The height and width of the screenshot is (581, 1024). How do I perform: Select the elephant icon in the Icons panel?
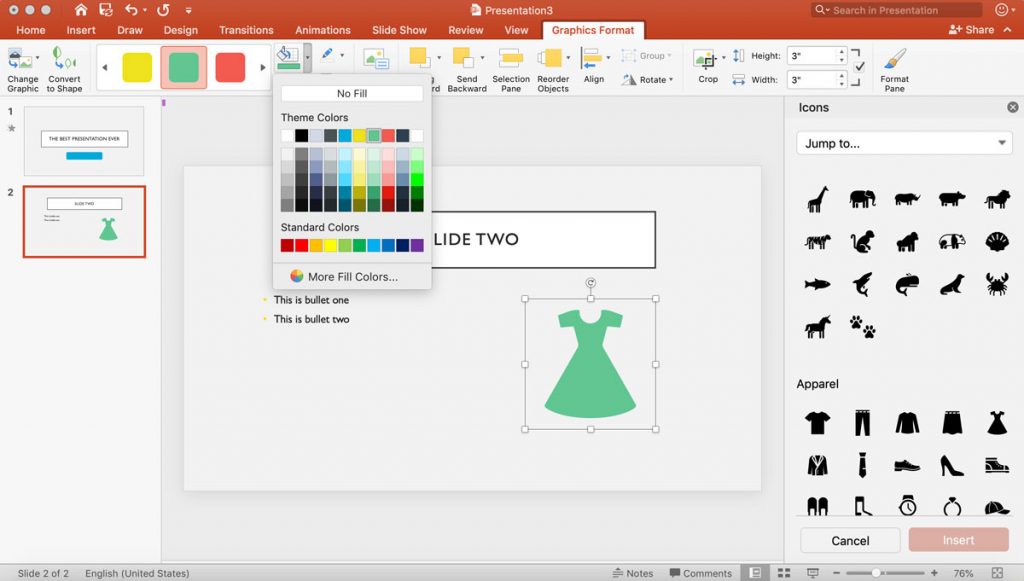click(862, 198)
